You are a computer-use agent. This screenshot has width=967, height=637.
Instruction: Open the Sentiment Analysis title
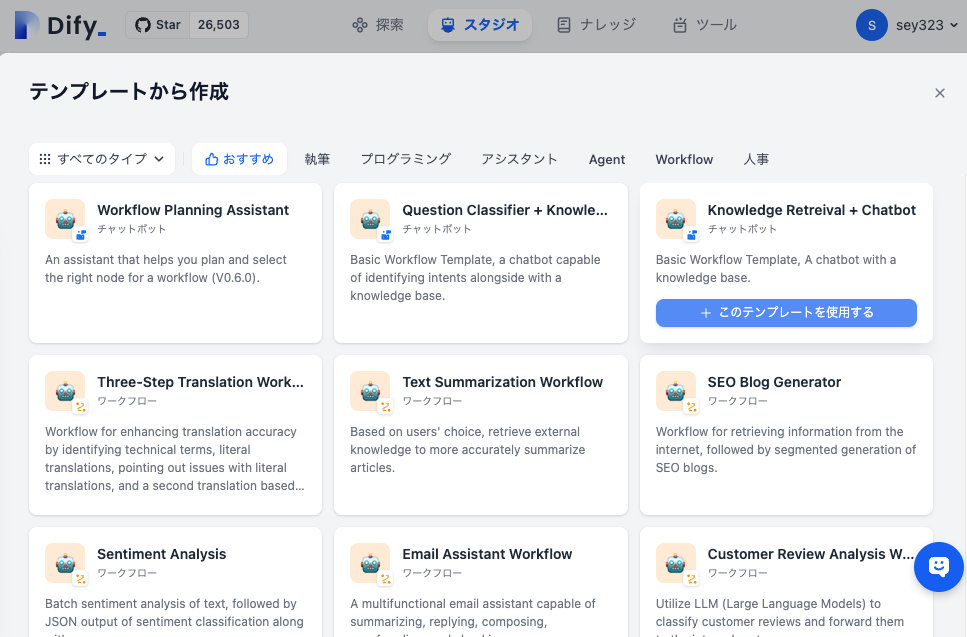tap(162, 554)
